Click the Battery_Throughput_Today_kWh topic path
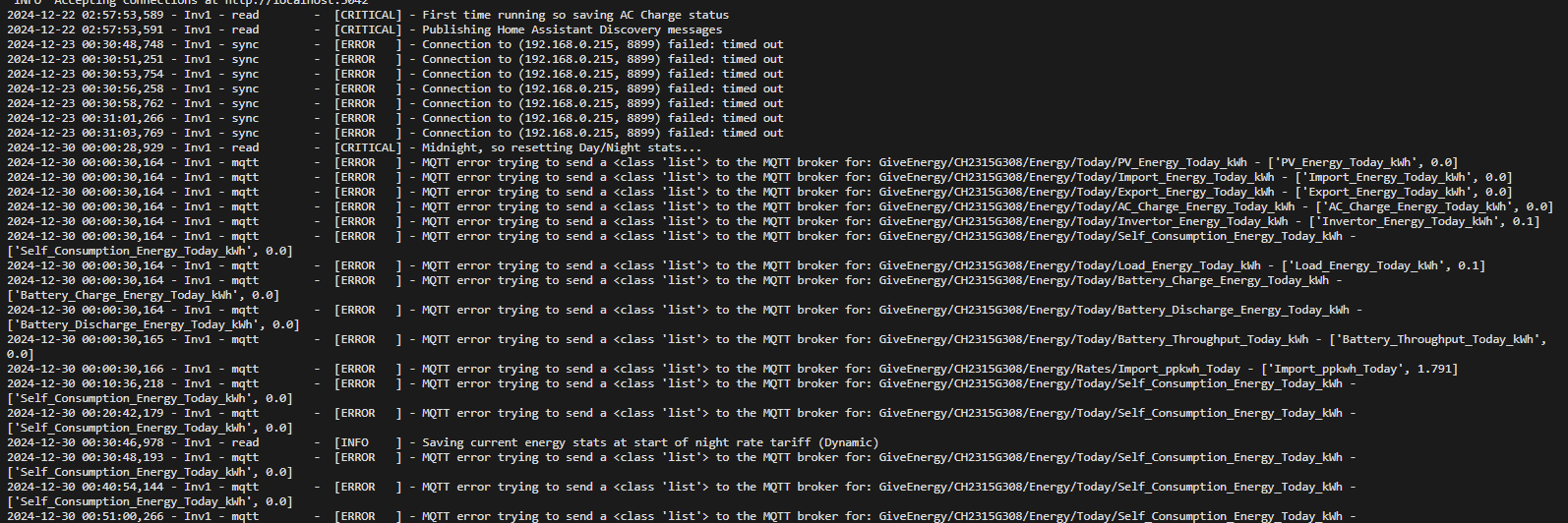 1093,339
